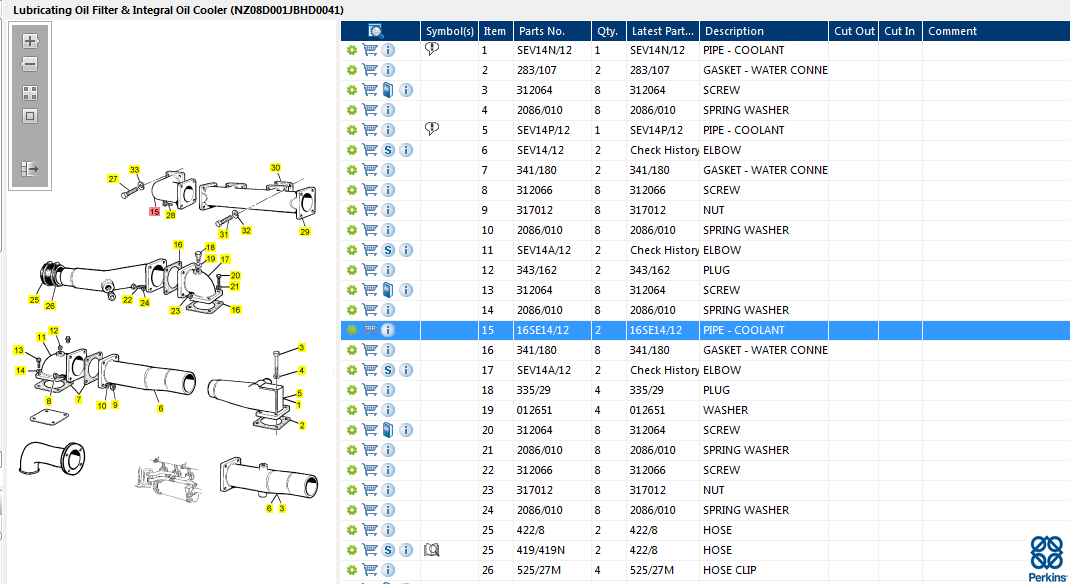Click the list export arrow icon
1070x584 pixels.
(29, 169)
